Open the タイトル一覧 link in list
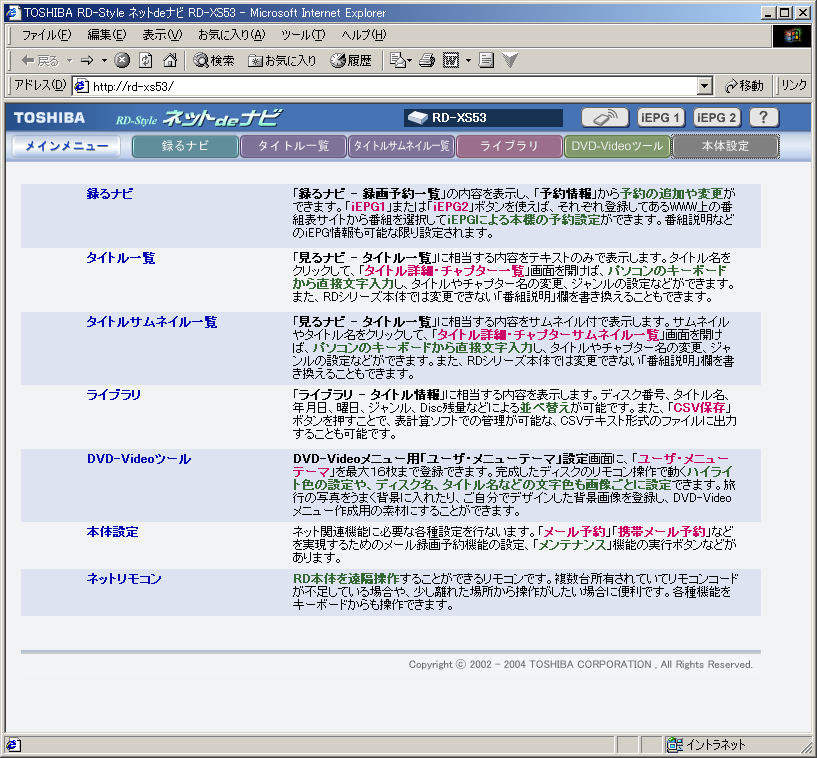This screenshot has height=758, width=817. [120, 258]
